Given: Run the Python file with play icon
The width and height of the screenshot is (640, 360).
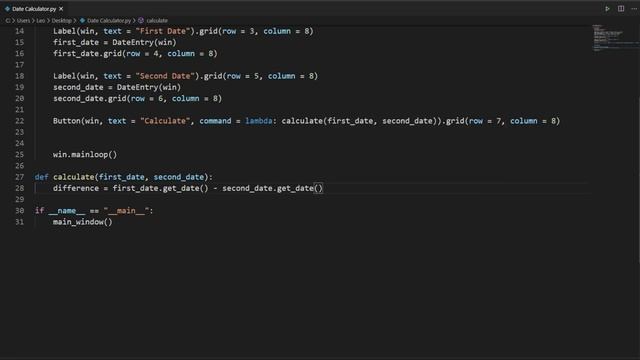Looking at the screenshot, I should [607, 9].
